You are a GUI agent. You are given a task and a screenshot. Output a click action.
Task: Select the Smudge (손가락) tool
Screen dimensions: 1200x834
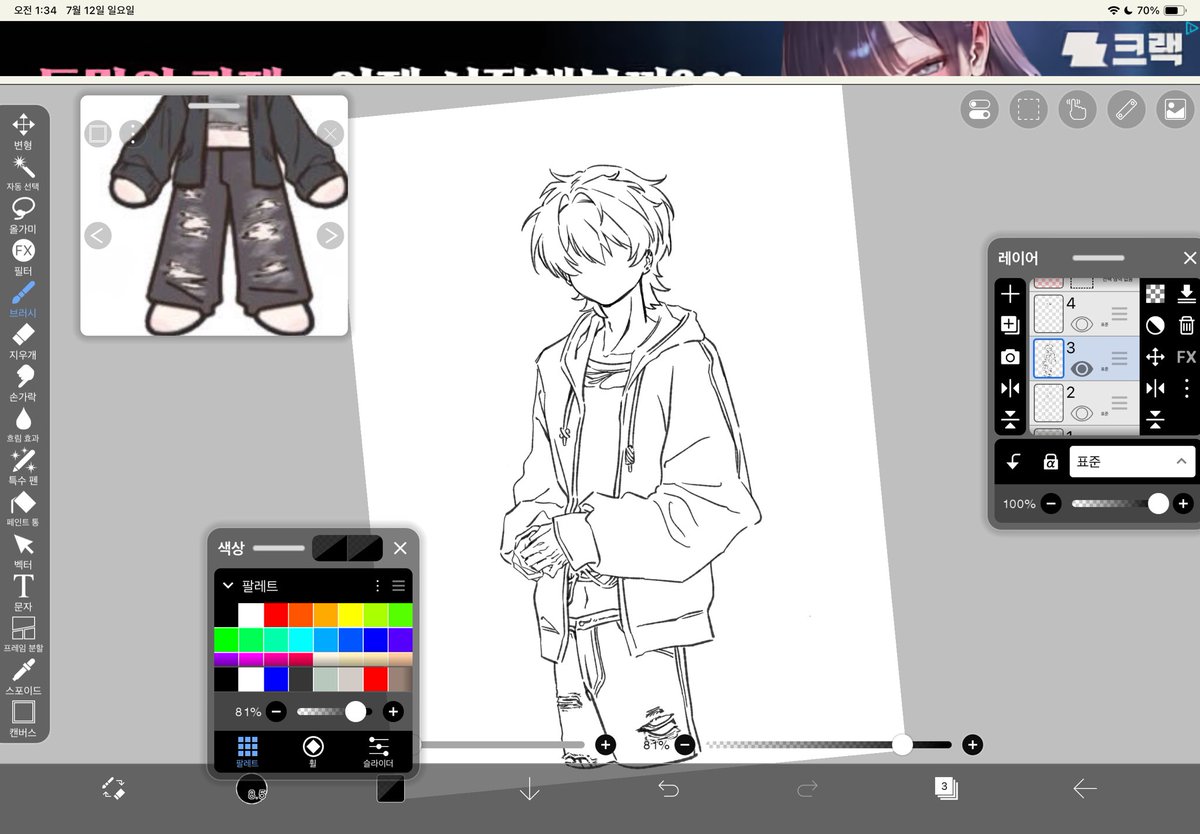pos(23,382)
